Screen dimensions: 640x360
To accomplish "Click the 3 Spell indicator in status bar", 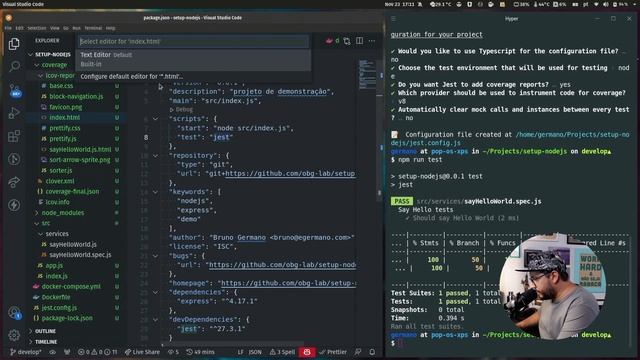I will click(x=282, y=352).
